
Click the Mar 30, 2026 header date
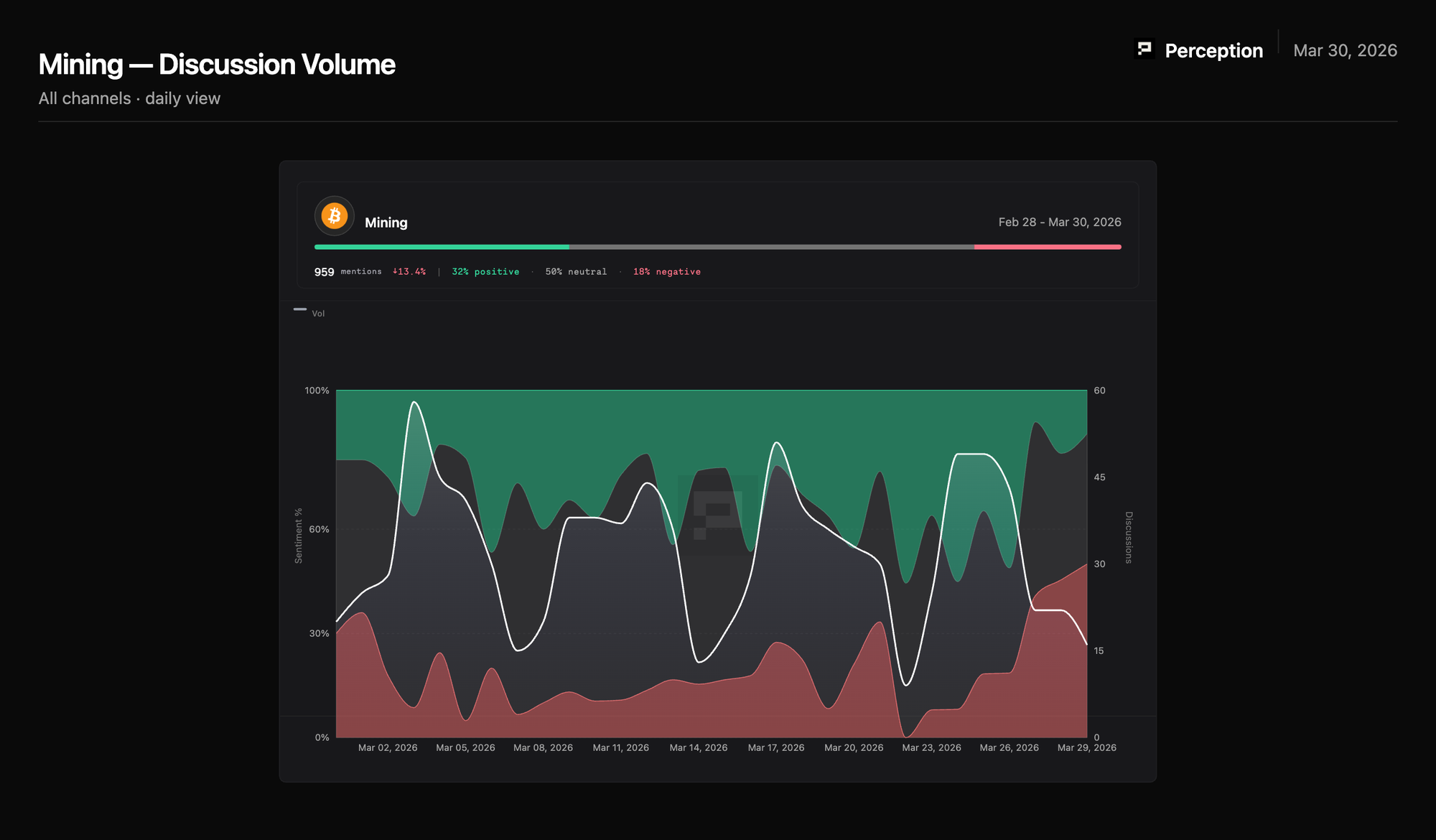1345,51
